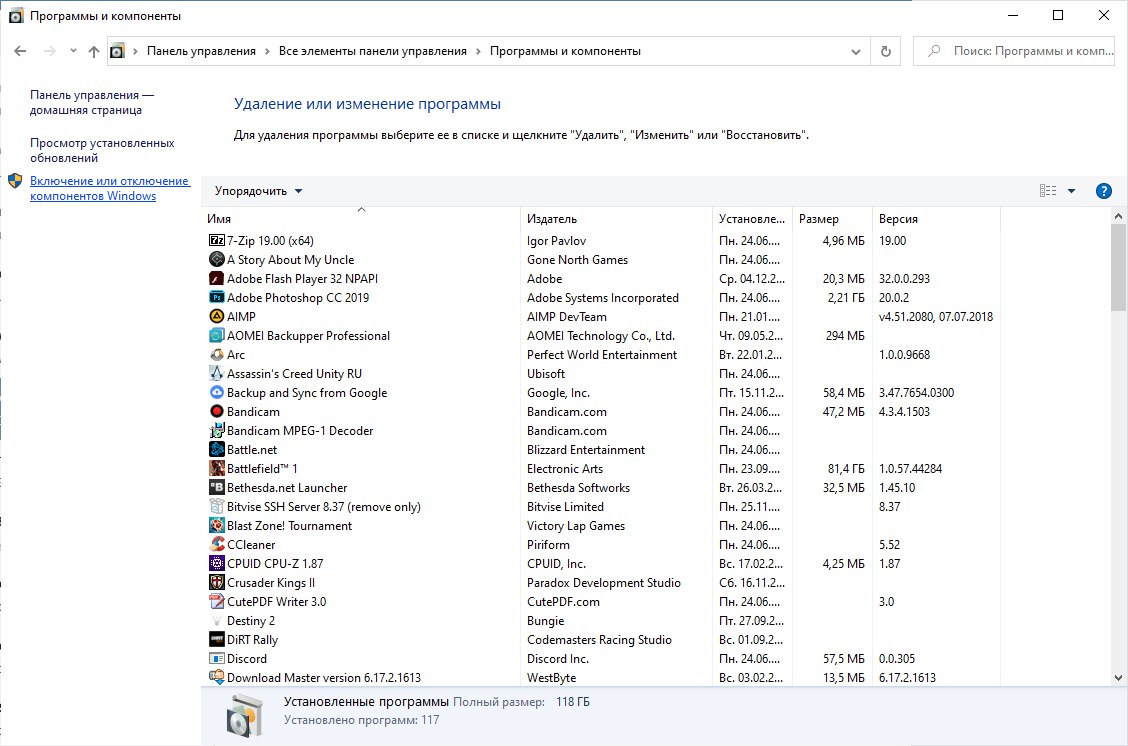The width and height of the screenshot is (1128, 746).
Task: Expand the chevron after Все элементы панели управления
Action: pyautogui.click(x=478, y=51)
